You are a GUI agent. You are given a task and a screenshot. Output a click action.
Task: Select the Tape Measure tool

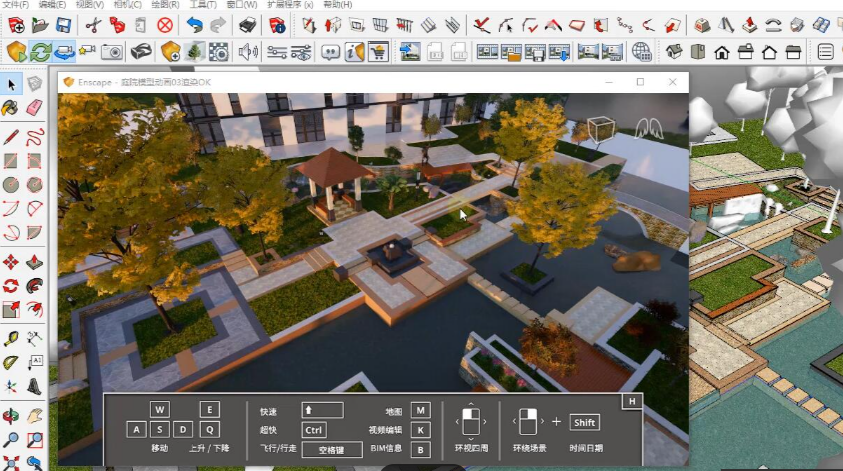[x=11, y=339]
